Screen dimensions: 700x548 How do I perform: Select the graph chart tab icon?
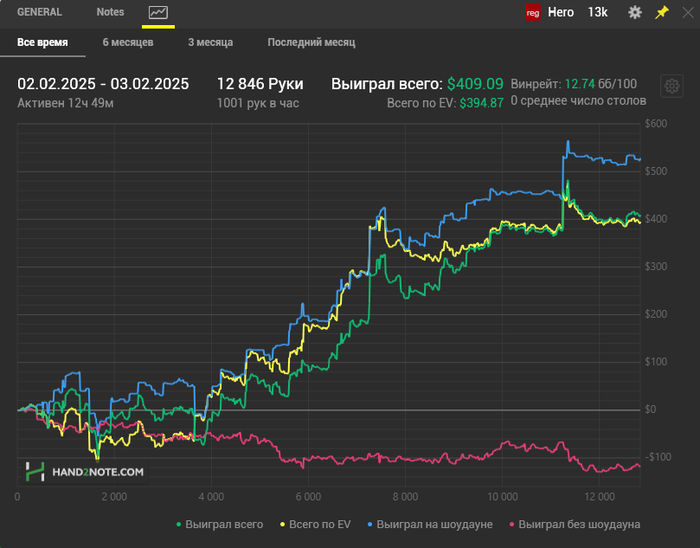click(158, 12)
